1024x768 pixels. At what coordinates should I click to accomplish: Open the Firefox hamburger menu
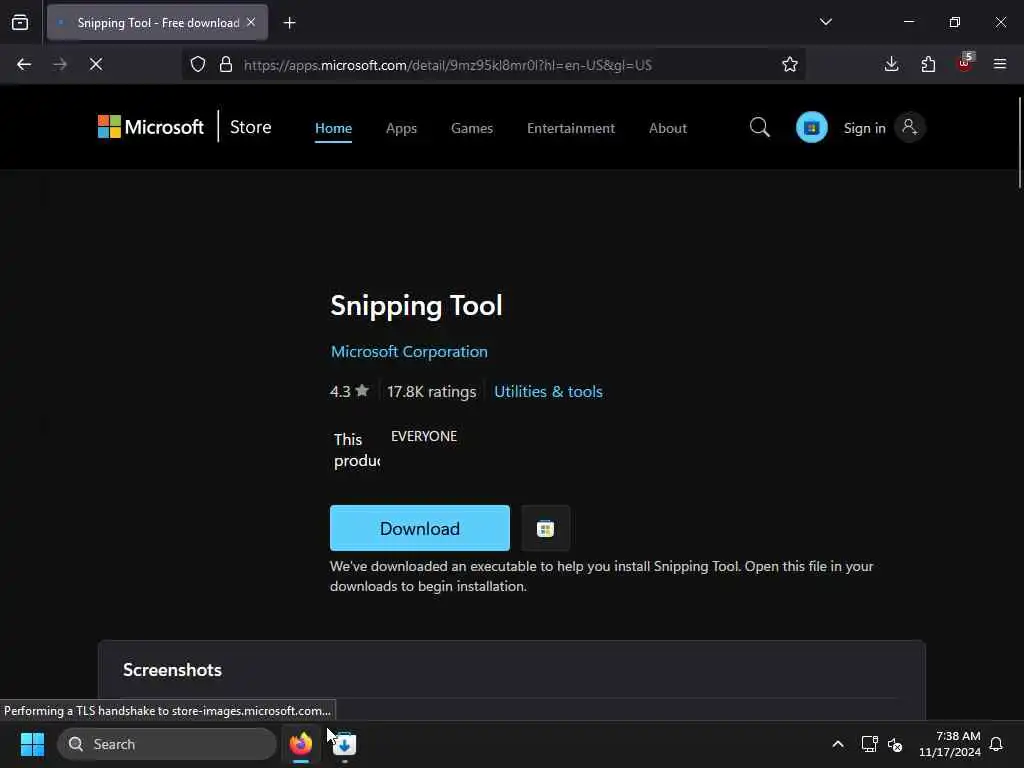(x=1000, y=64)
